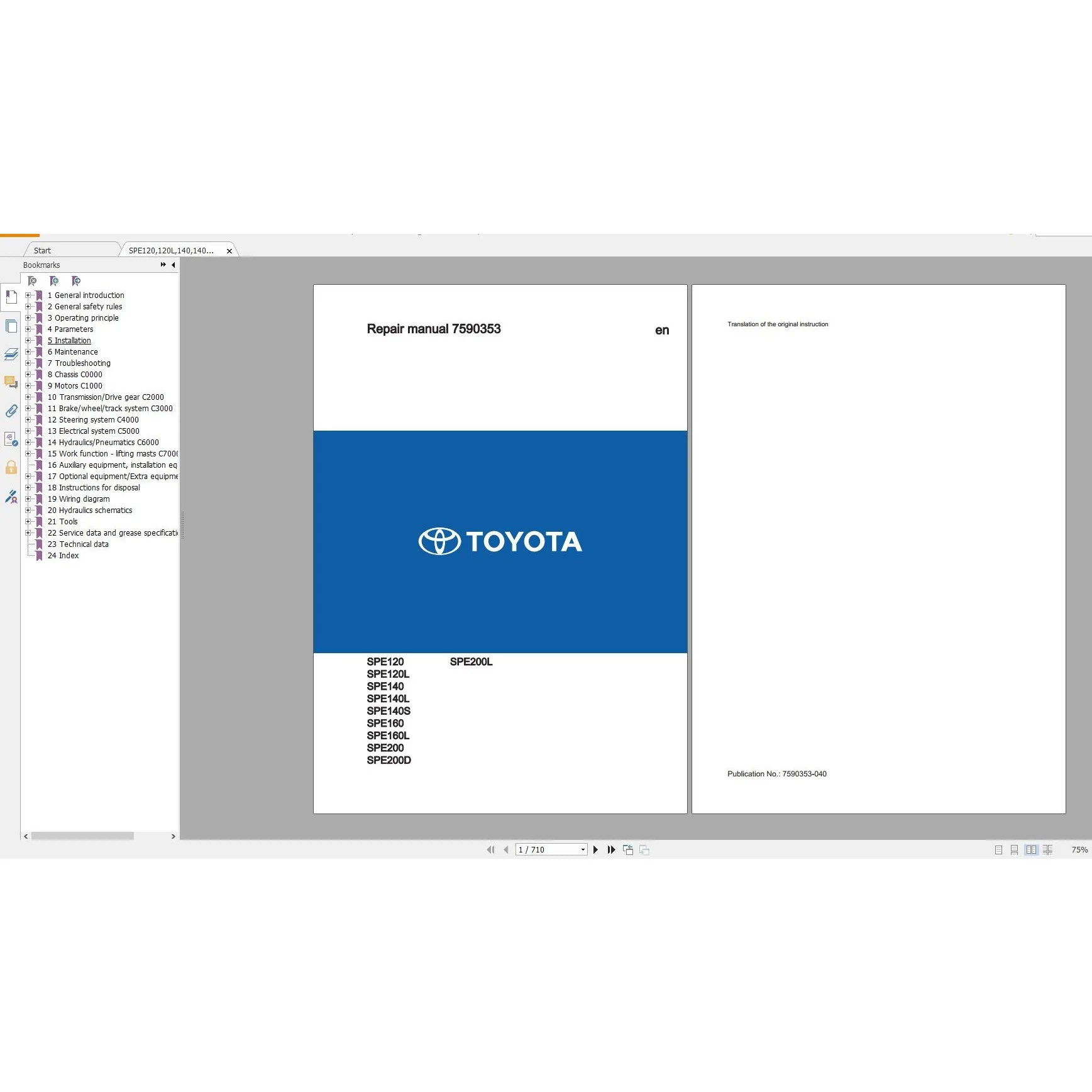The image size is (1092, 1092).
Task: Expand the Bookmarks panel double-arrow
Action: coord(163,265)
